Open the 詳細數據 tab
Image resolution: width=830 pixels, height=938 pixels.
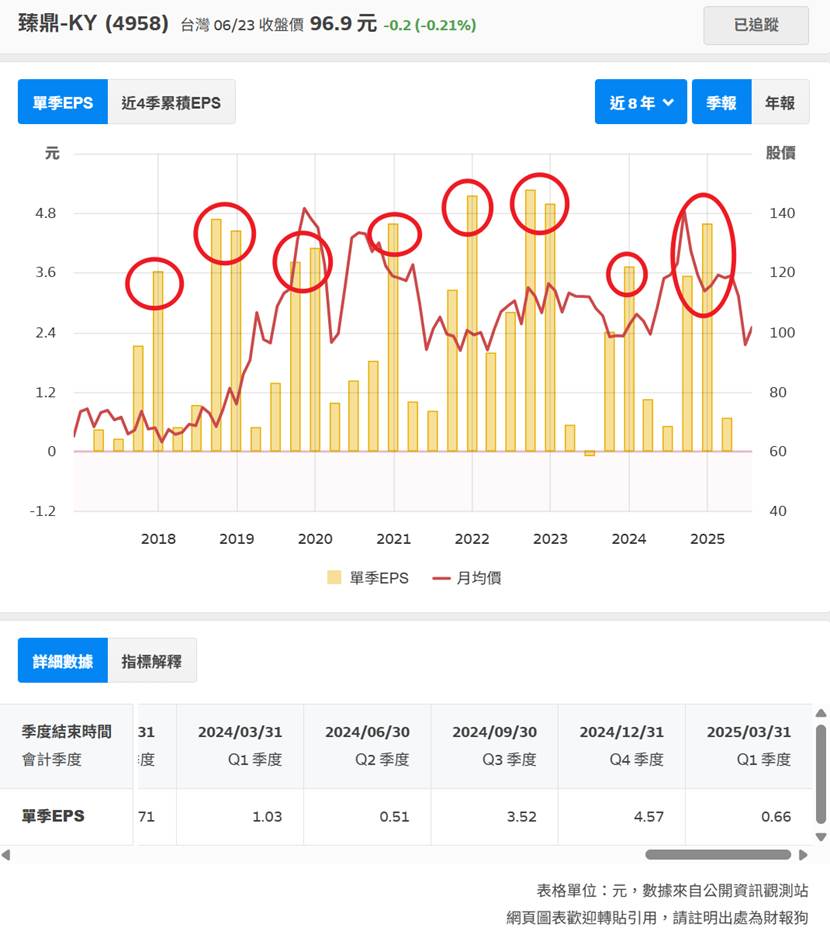pyautogui.click(x=62, y=661)
